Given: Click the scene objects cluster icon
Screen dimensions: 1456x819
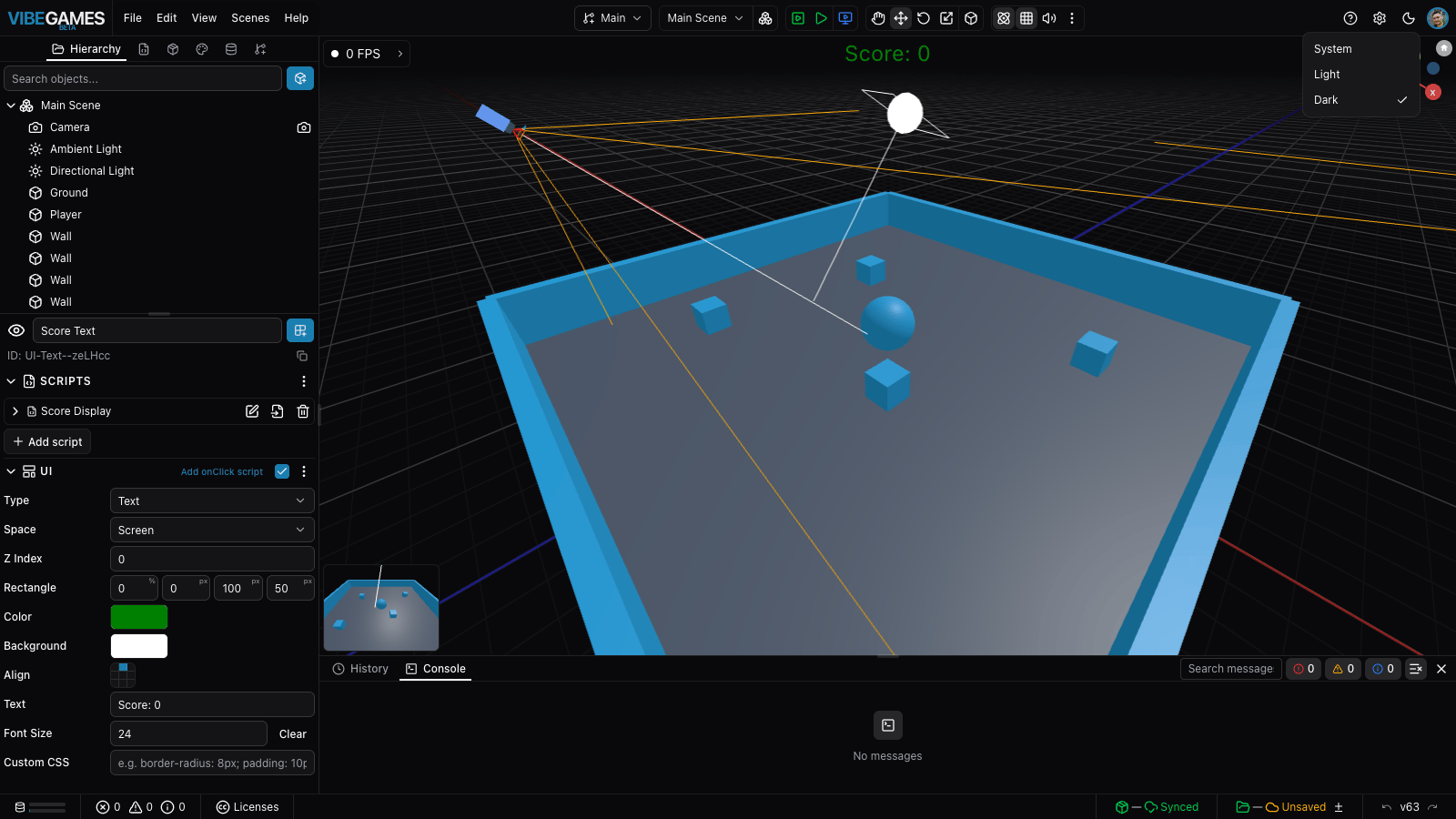Looking at the screenshot, I should coord(765,18).
